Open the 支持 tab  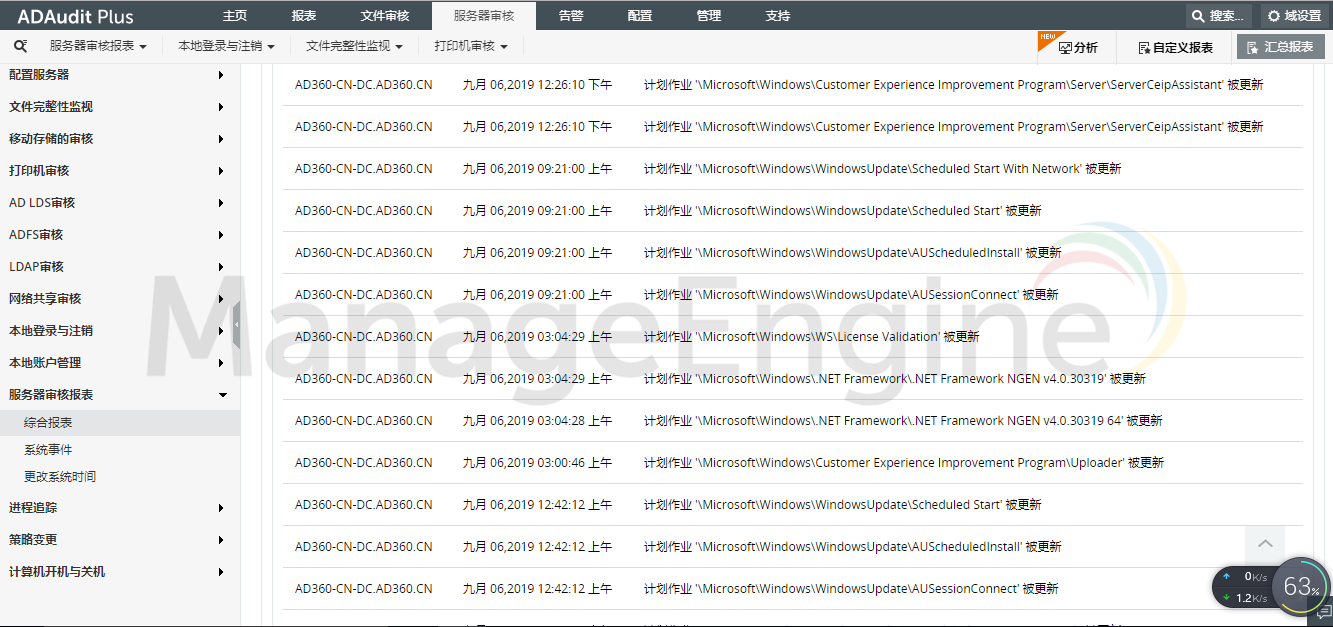coord(777,16)
